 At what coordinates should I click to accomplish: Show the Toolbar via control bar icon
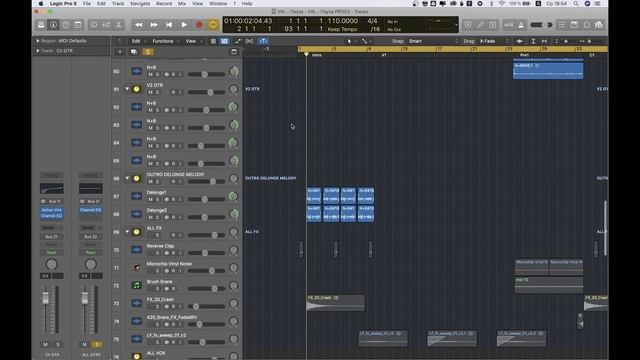78,25
